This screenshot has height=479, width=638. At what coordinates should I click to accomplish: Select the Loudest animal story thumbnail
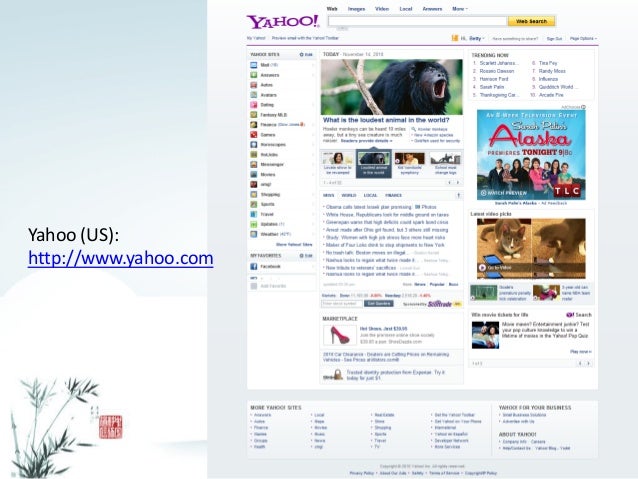click(x=374, y=164)
